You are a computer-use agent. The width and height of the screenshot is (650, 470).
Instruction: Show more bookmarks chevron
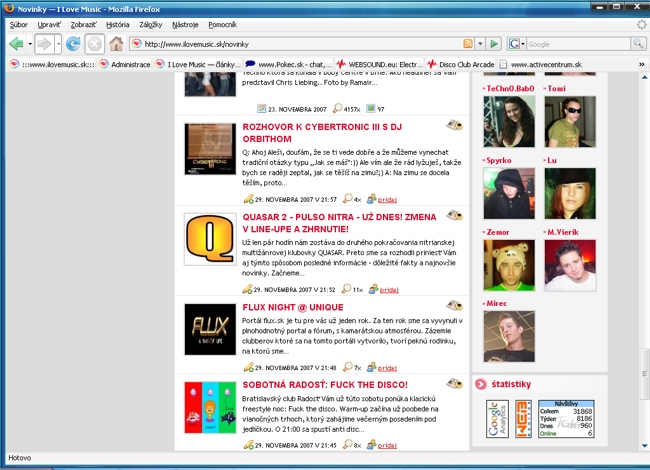pyautogui.click(x=641, y=64)
